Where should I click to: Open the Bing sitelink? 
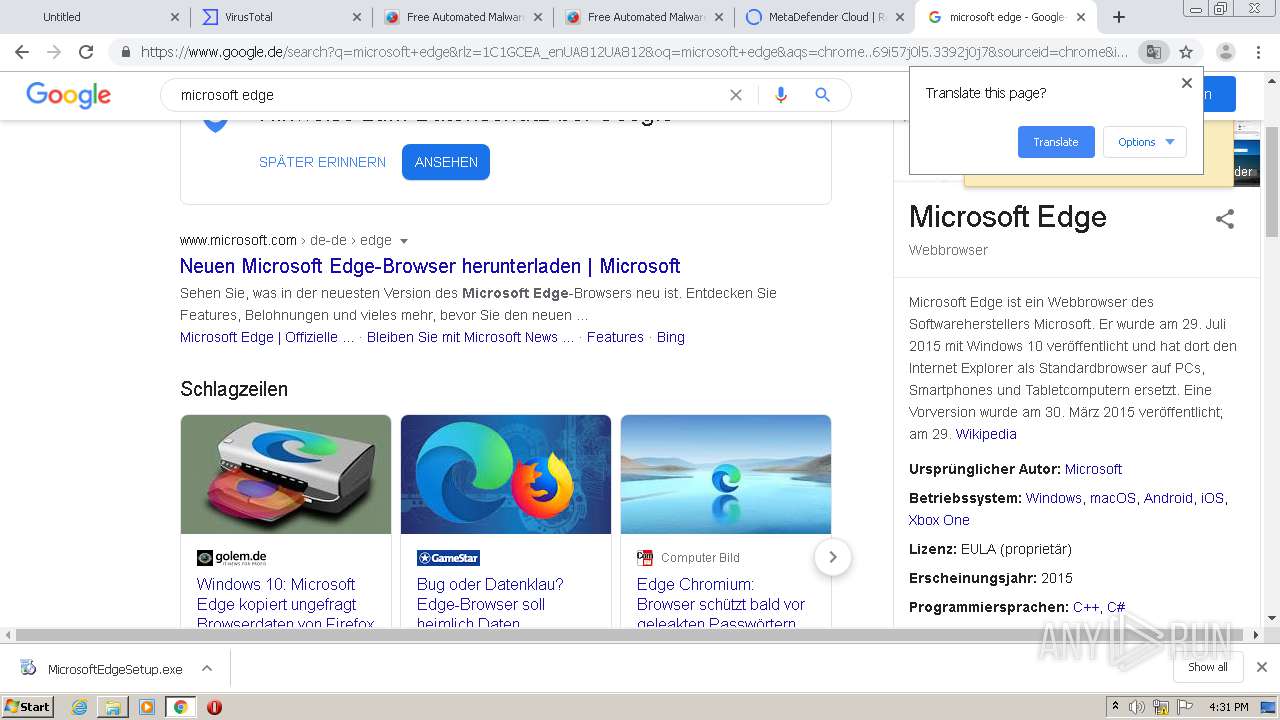click(x=671, y=337)
